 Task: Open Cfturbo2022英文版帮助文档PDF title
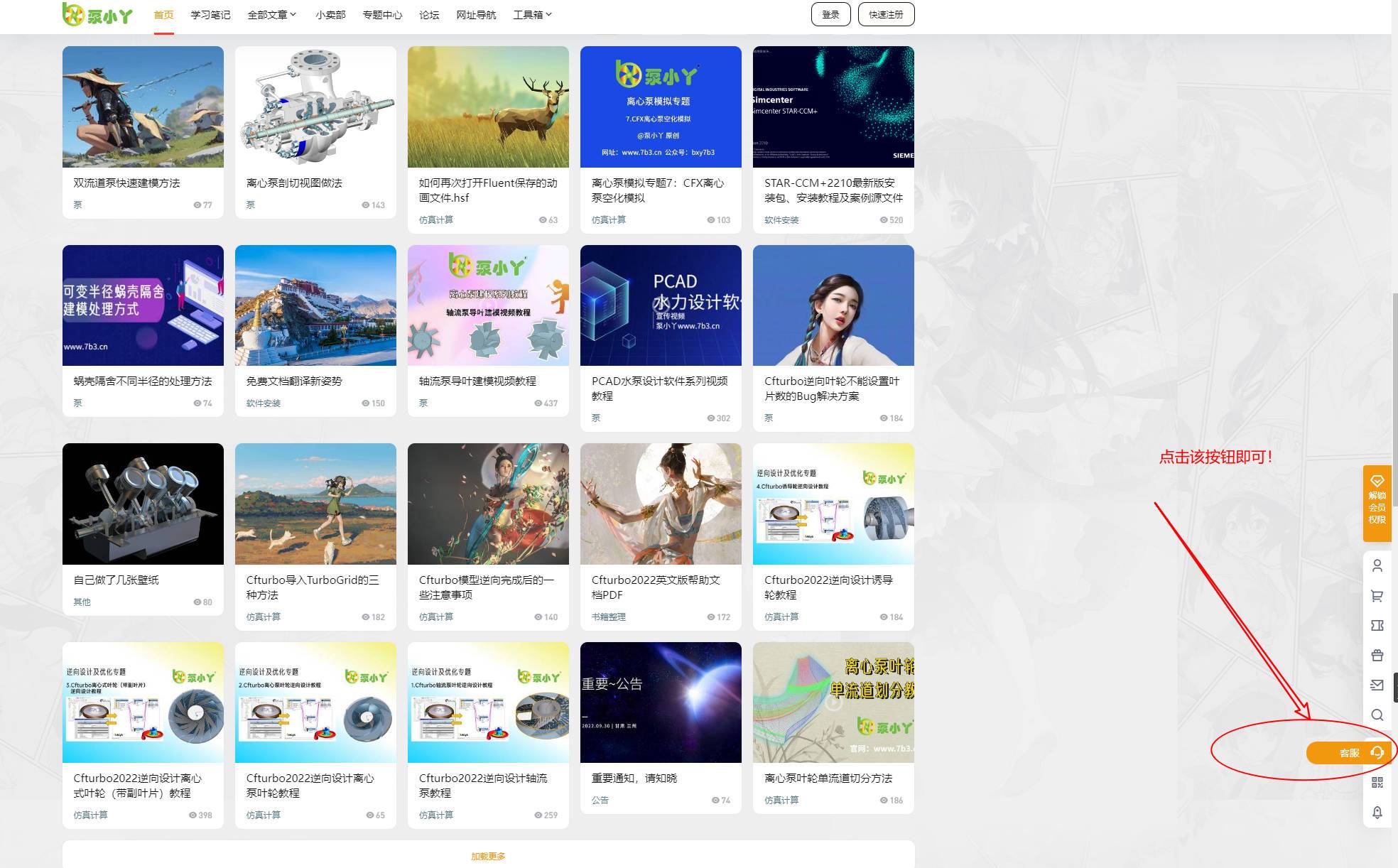pos(656,587)
